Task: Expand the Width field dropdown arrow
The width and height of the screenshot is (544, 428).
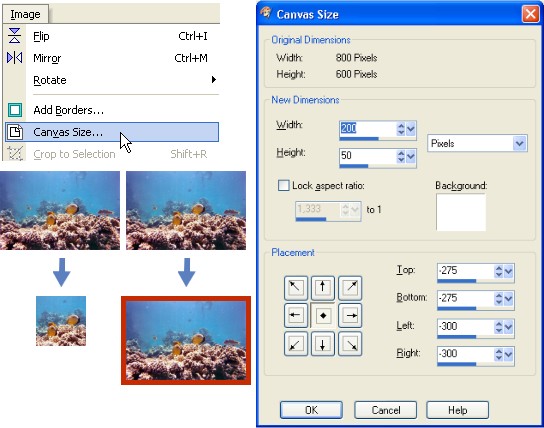Action: tap(410, 129)
